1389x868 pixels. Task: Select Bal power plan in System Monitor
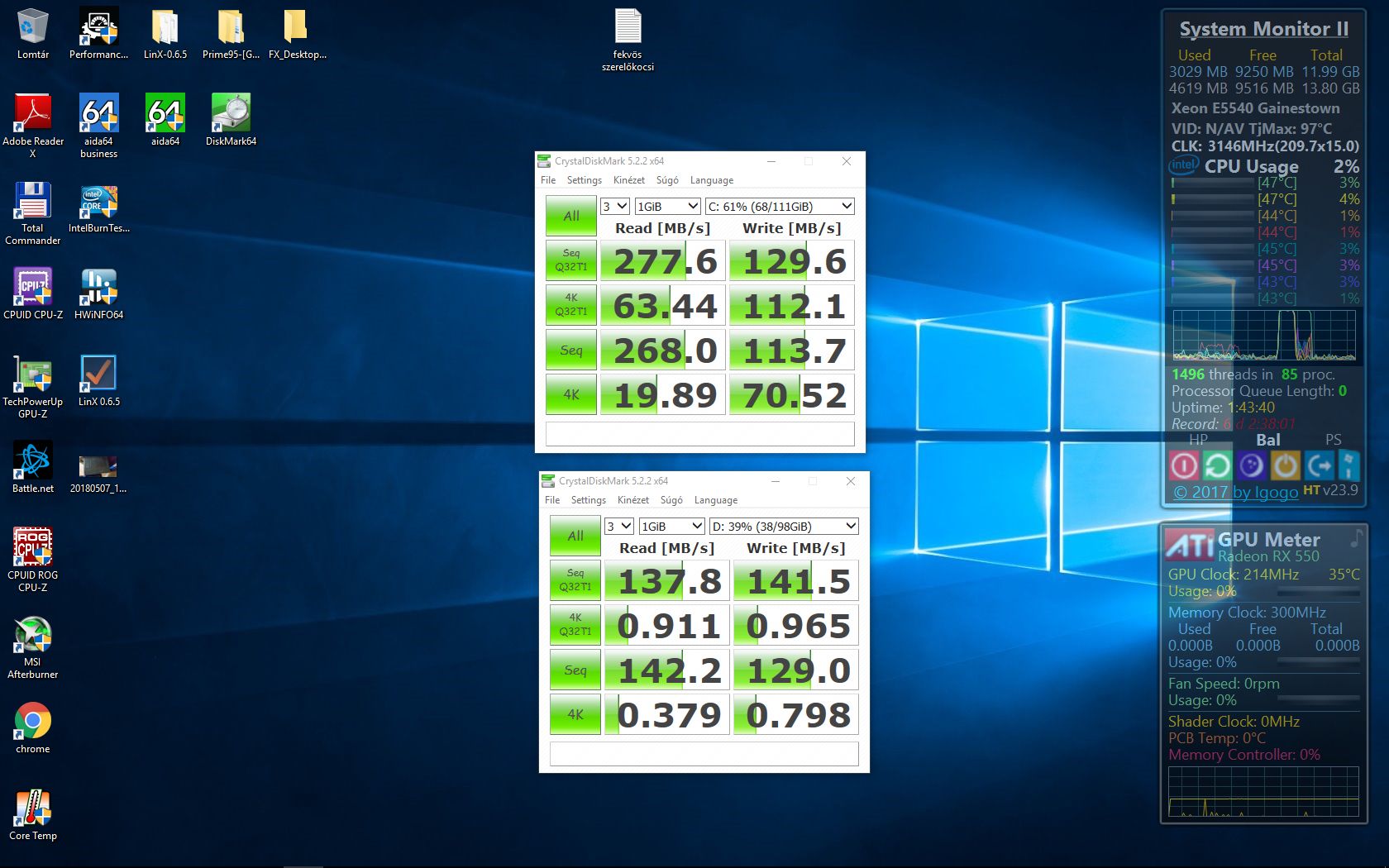[1267, 440]
